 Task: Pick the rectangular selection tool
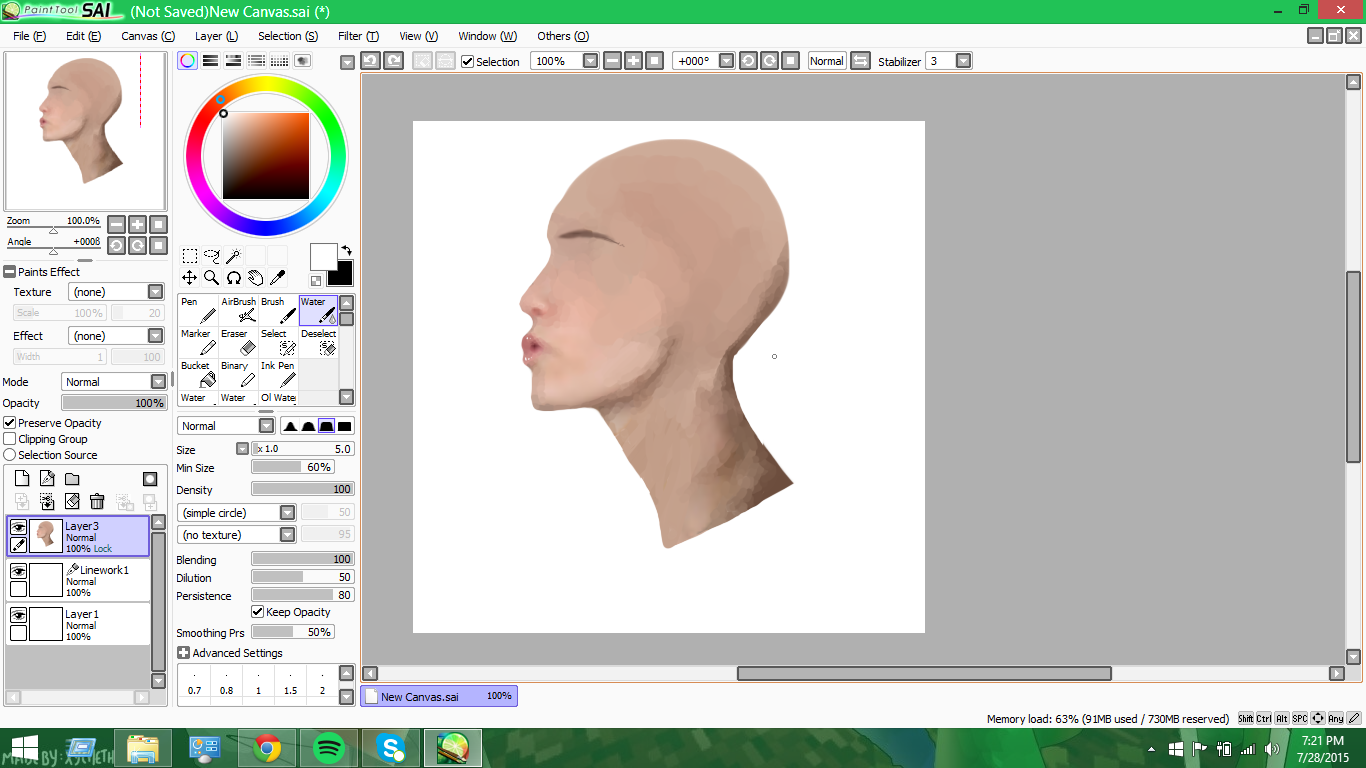pyautogui.click(x=189, y=256)
